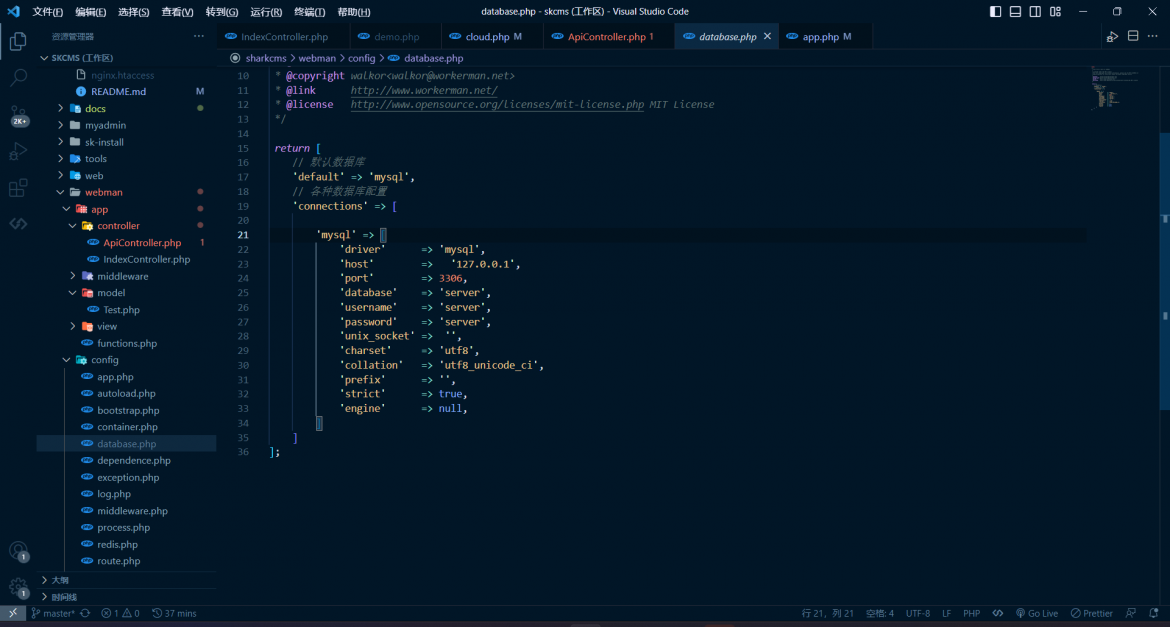Open redis.php in the file tree

(118, 544)
